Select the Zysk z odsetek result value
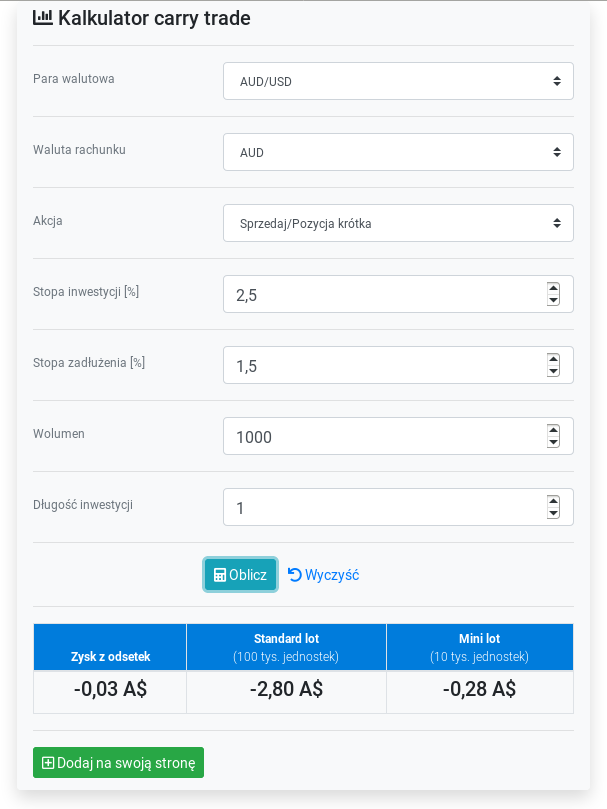The height and width of the screenshot is (809, 607). tap(110, 689)
